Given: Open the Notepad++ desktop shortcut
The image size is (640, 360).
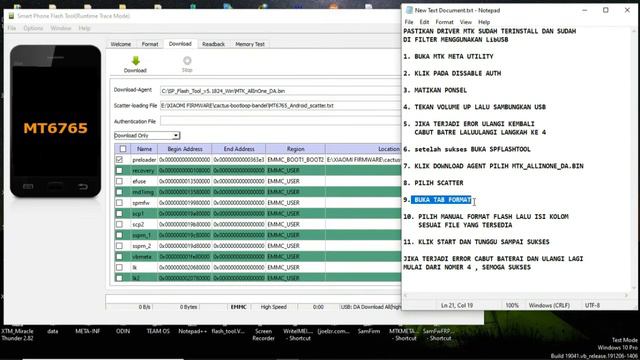Looking at the screenshot, I should click(x=192, y=331).
